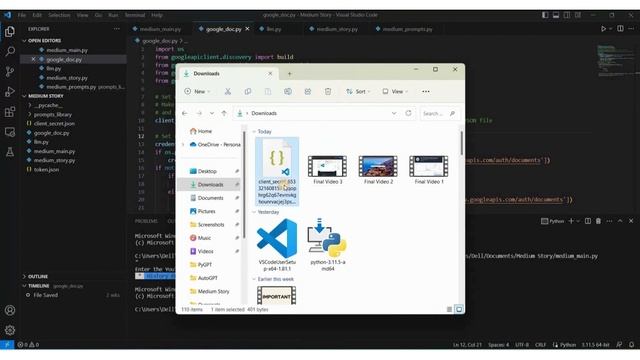Open the Accounts icon in VS Code
Image resolution: width=640 pixels, height=360 pixels.
(10, 310)
